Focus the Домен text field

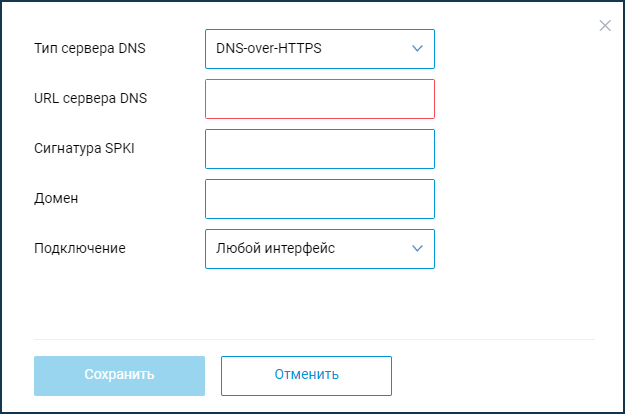click(320, 199)
